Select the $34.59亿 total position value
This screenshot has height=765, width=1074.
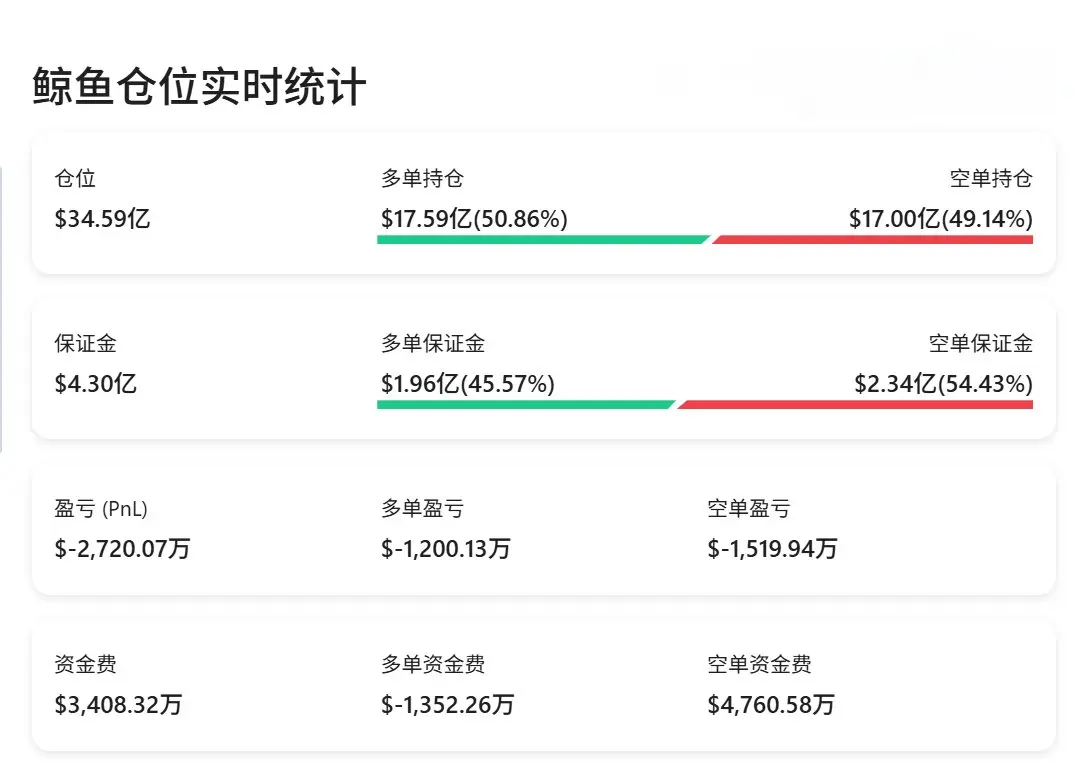[x=102, y=218]
